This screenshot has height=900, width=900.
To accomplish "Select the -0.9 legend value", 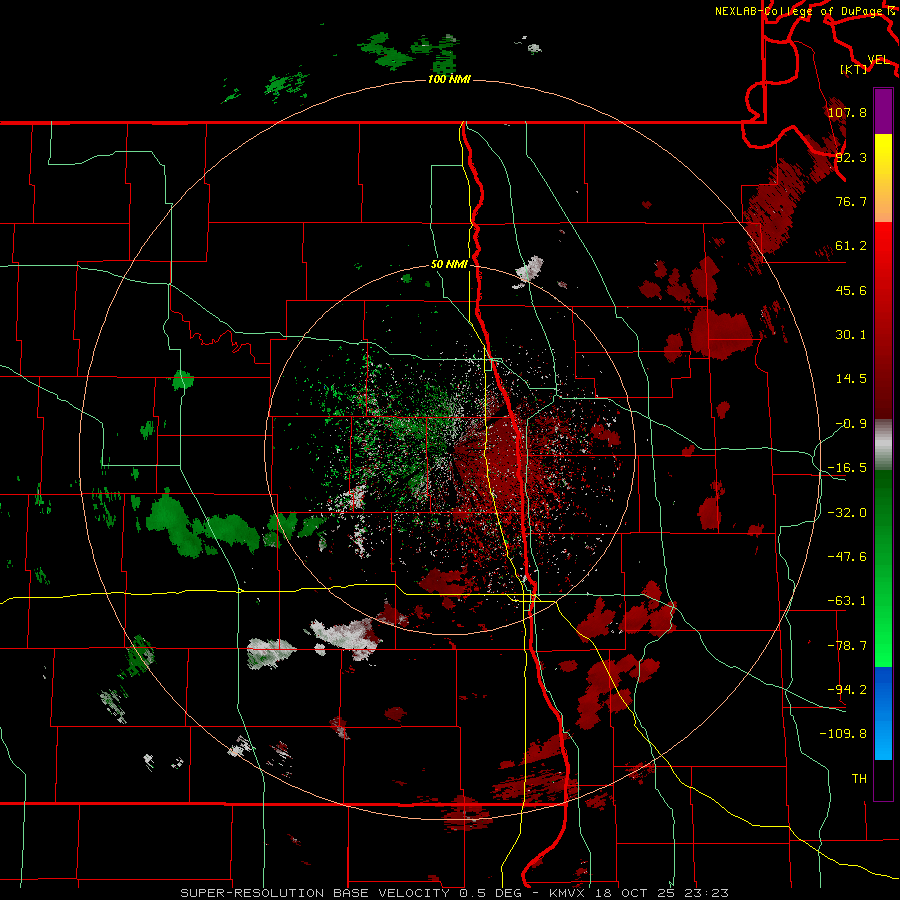I will (851, 424).
